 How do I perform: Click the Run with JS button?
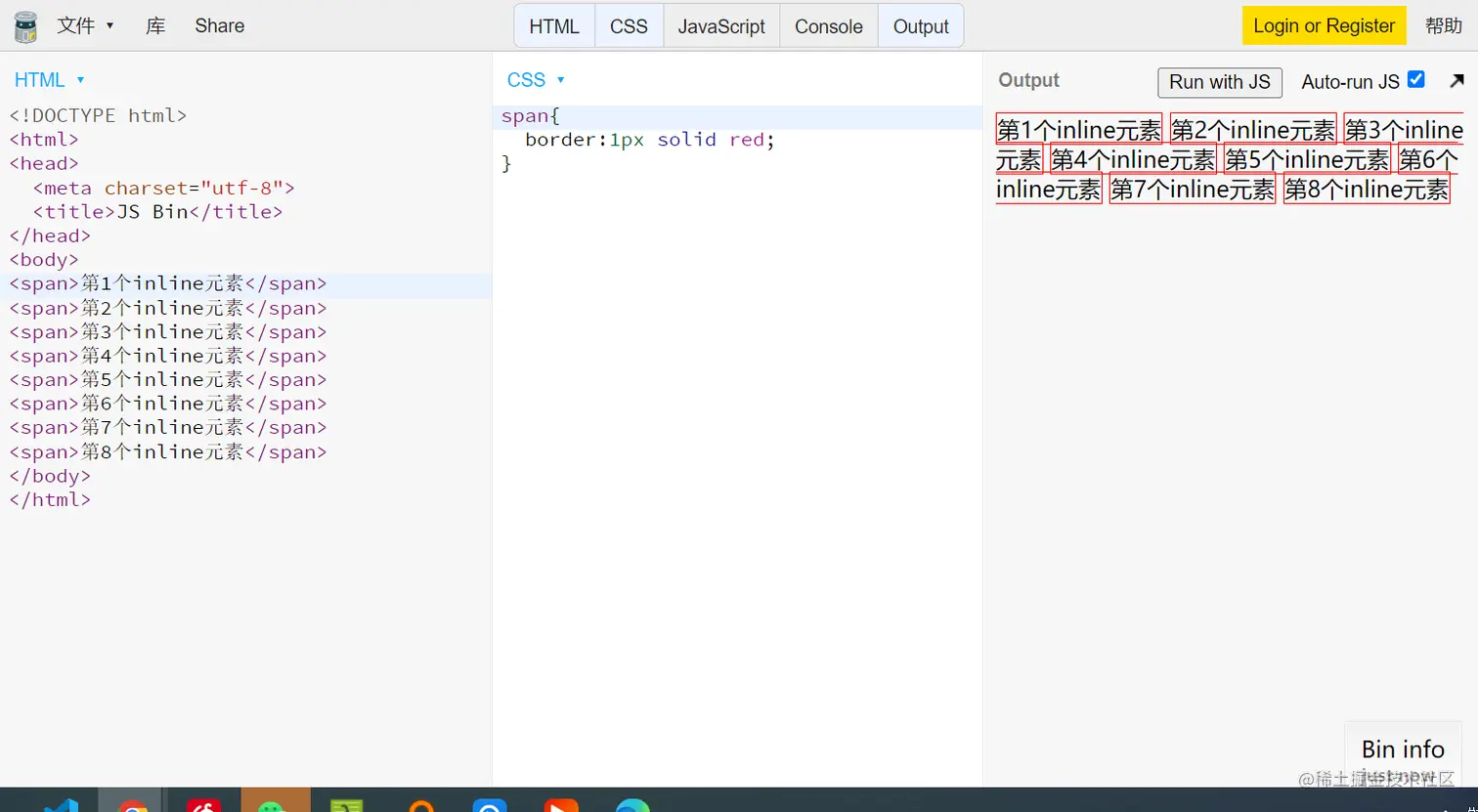[x=1220, y=82]
